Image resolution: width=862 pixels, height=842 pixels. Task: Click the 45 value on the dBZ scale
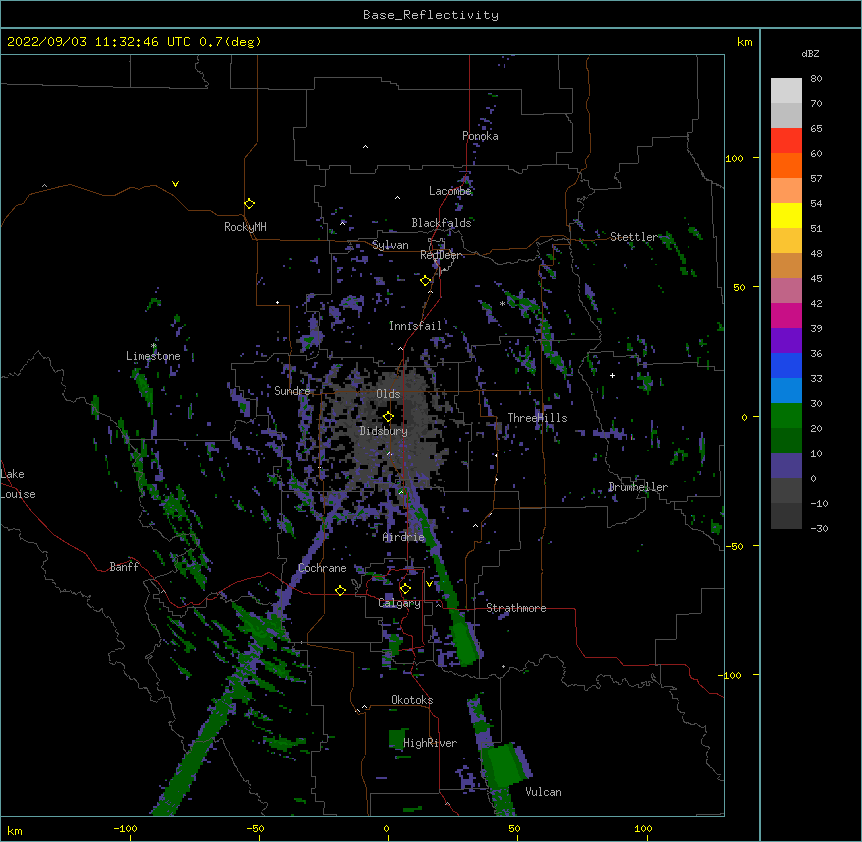[x=816, y=278]
